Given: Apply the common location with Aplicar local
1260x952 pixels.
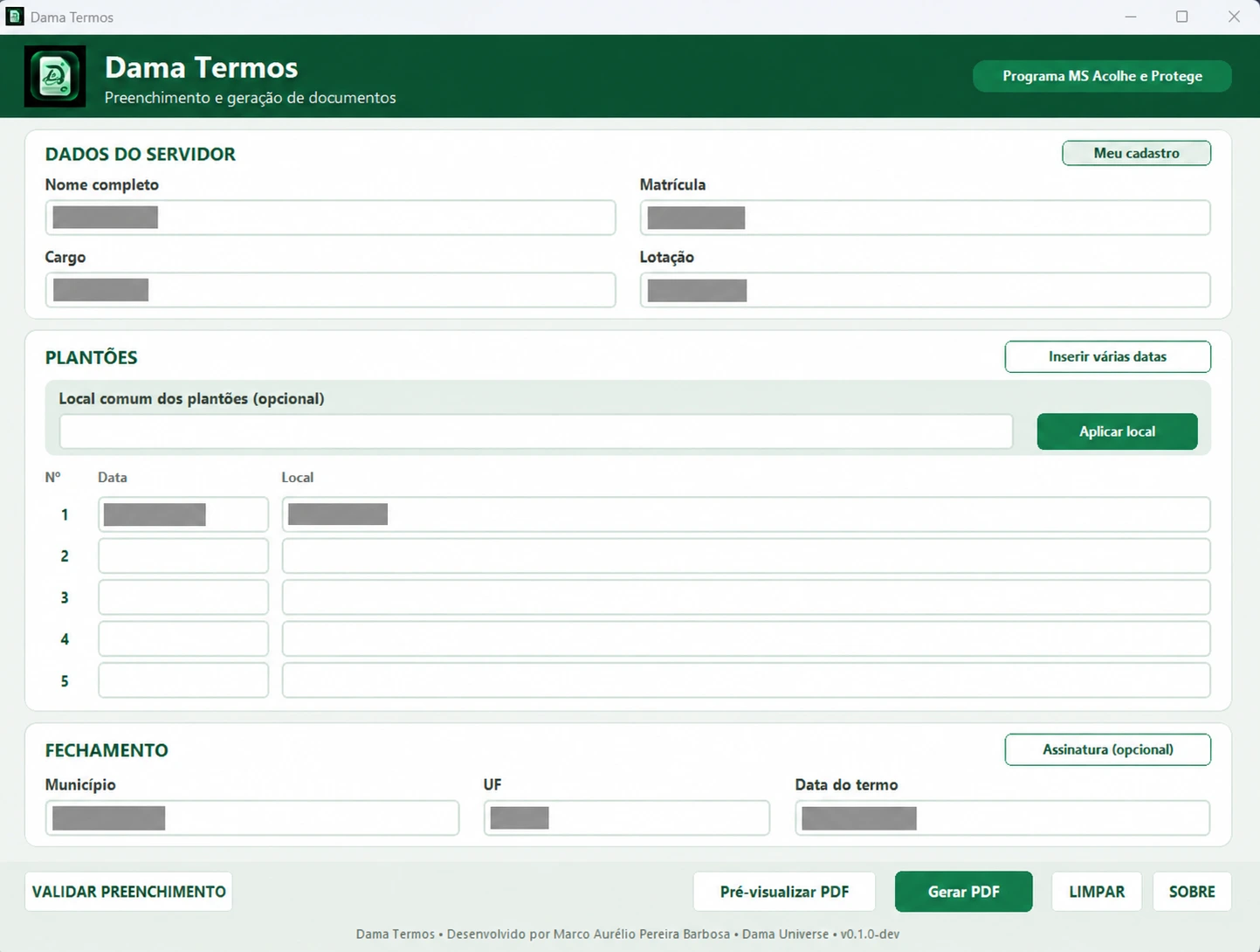Looking at the screenshot, I should point(1117,431).
